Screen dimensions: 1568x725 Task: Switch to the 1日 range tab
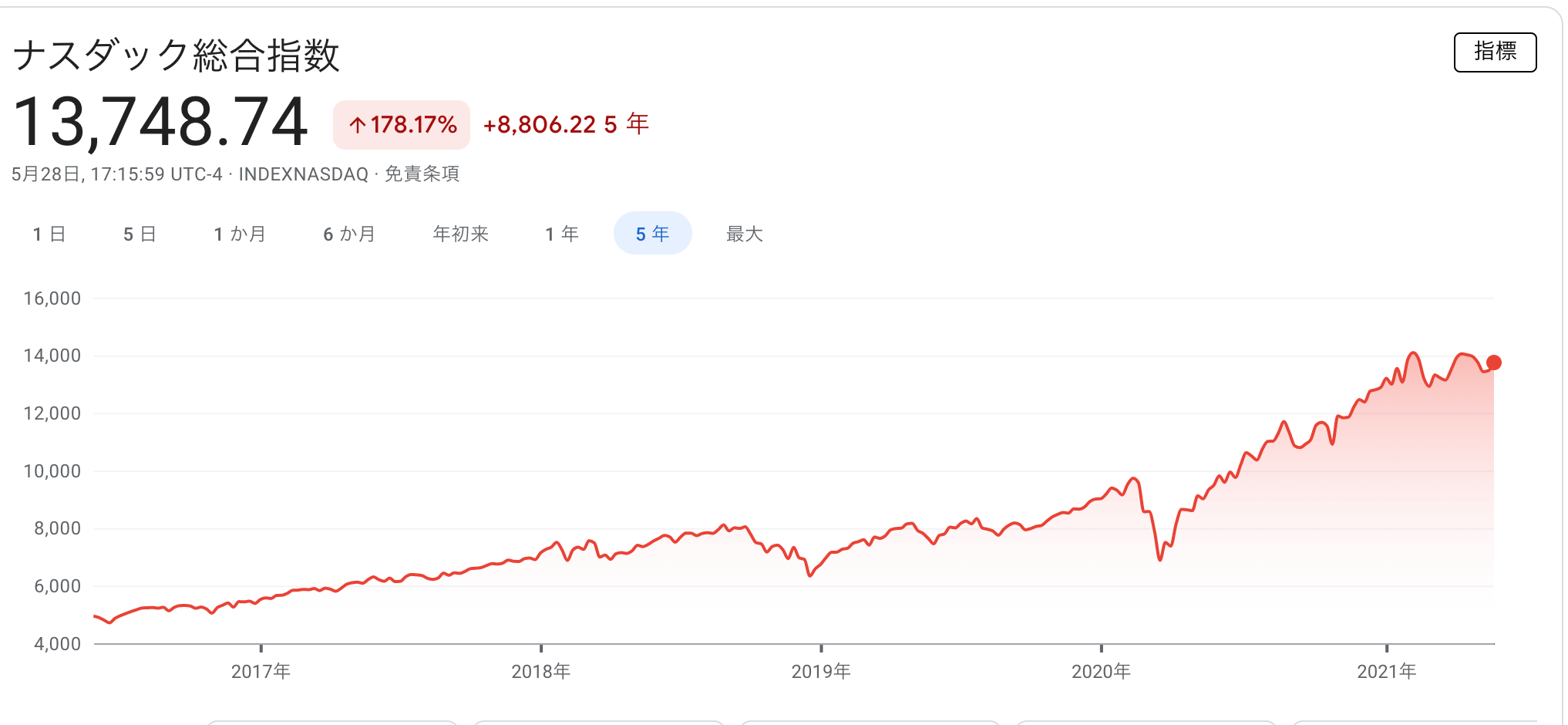pos(49,234)
